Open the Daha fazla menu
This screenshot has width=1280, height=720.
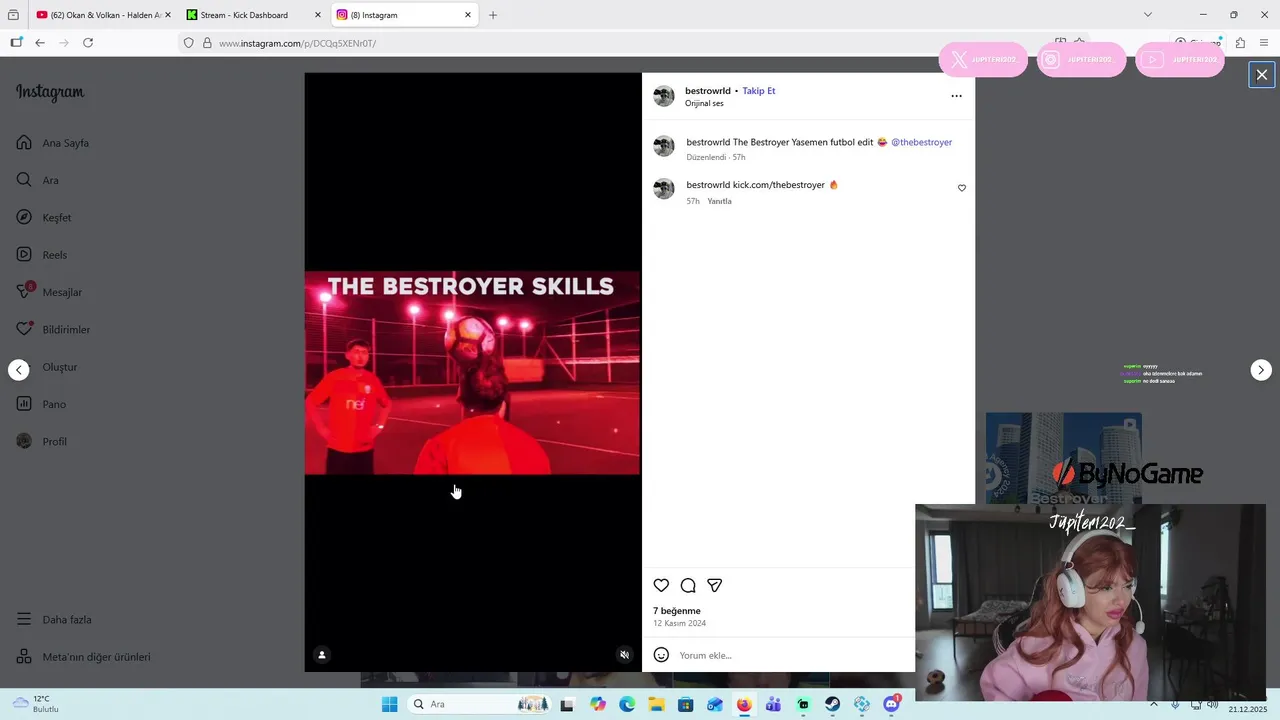point(54,620)
